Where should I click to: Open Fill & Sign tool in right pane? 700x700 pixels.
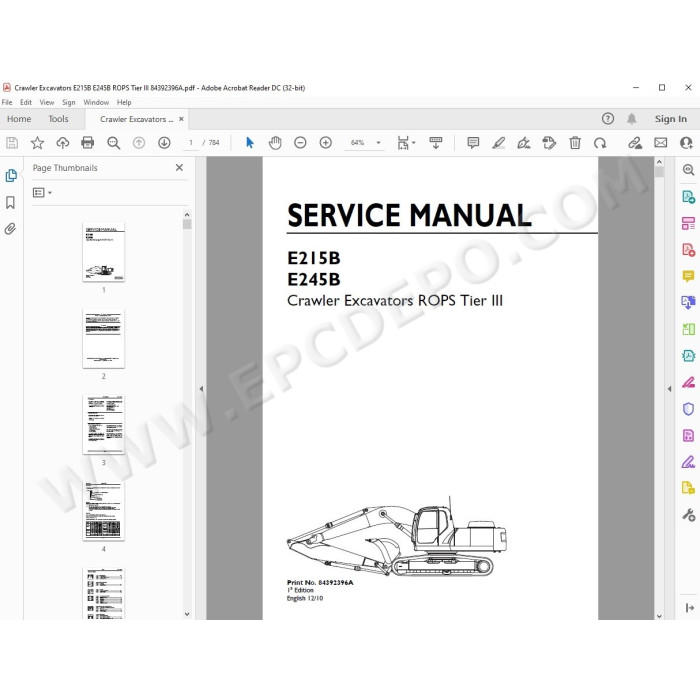tap(688, 462)
